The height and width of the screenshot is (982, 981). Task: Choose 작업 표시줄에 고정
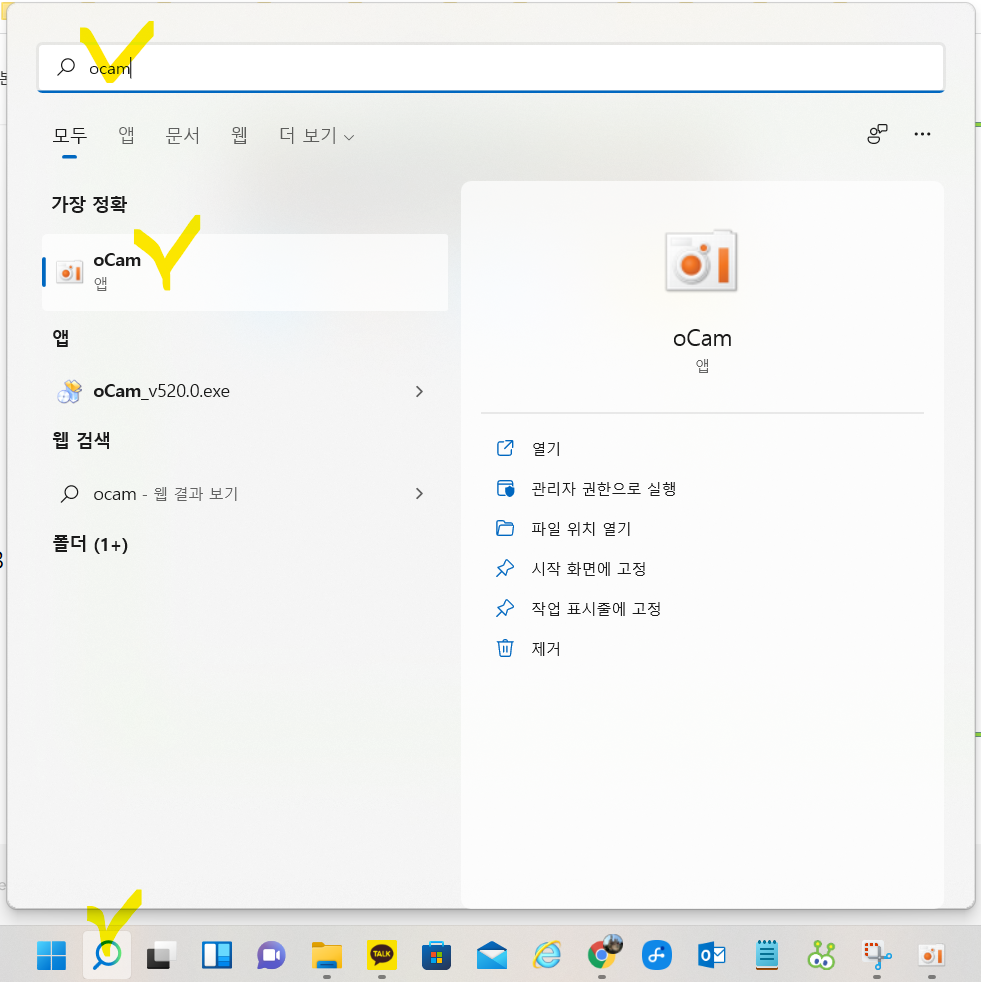click(x=596, y=609)
